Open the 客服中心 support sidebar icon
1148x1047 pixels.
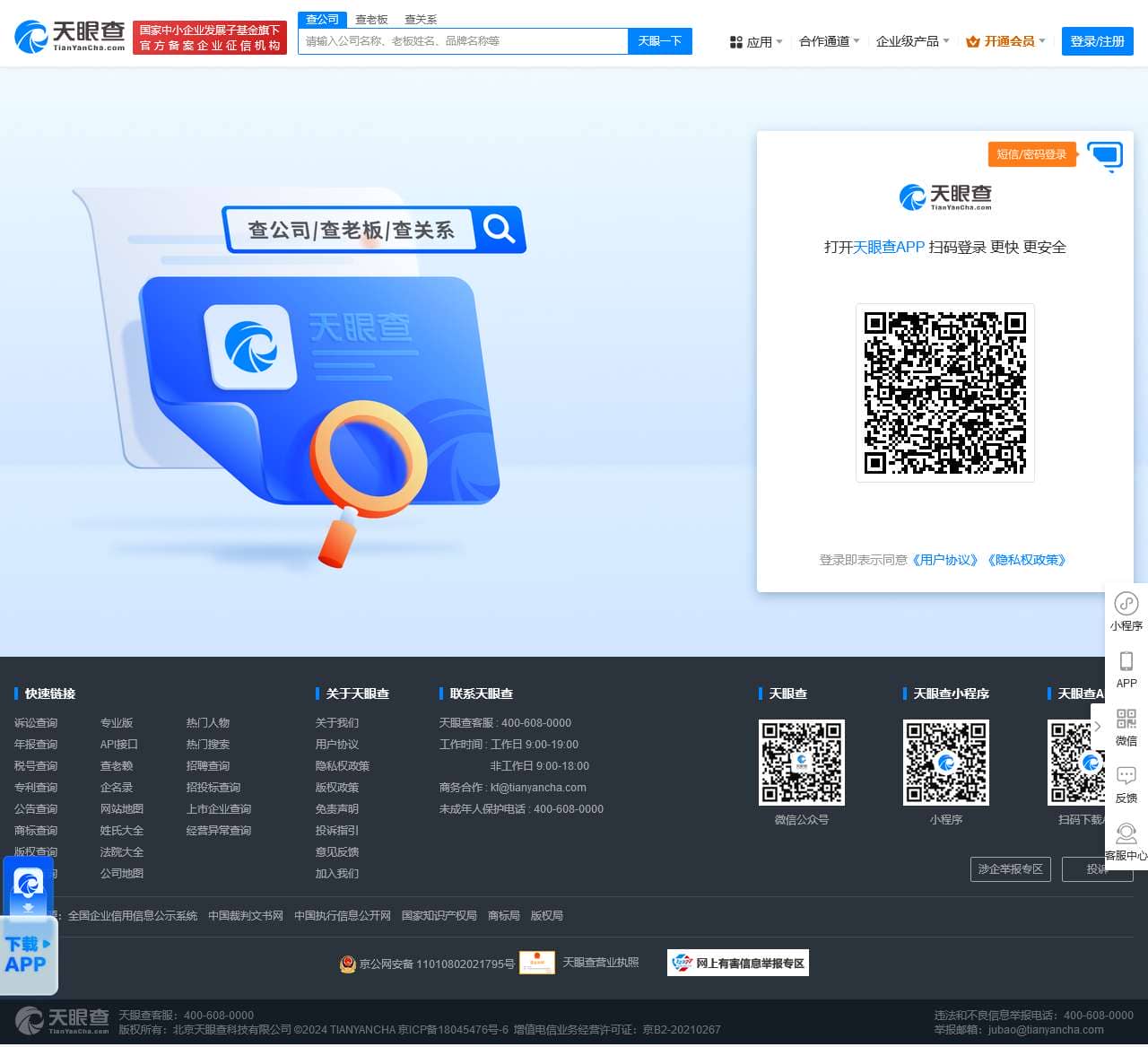tap(1126, 842)
